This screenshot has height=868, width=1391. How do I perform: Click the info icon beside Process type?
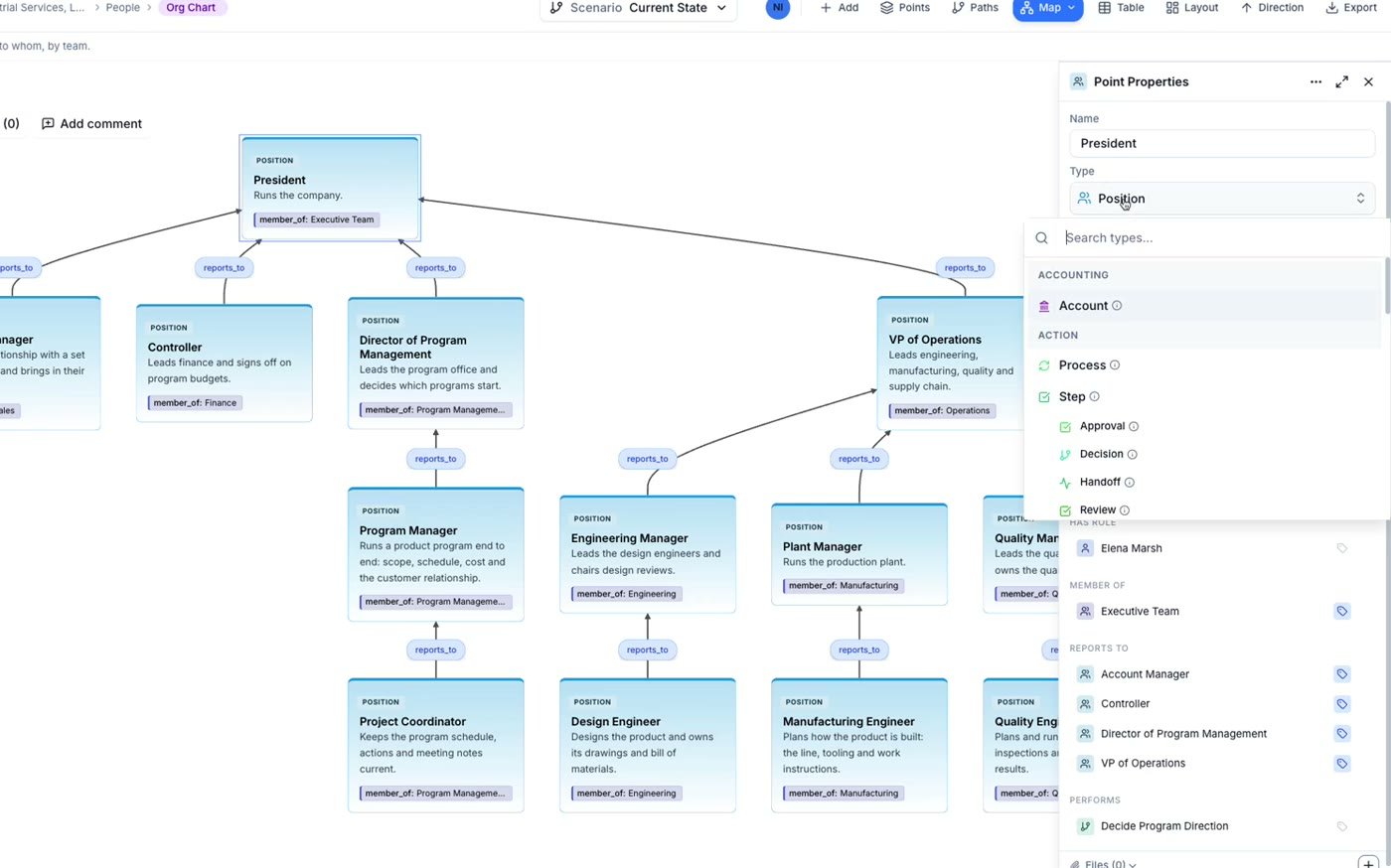[x=1115, y=365]
